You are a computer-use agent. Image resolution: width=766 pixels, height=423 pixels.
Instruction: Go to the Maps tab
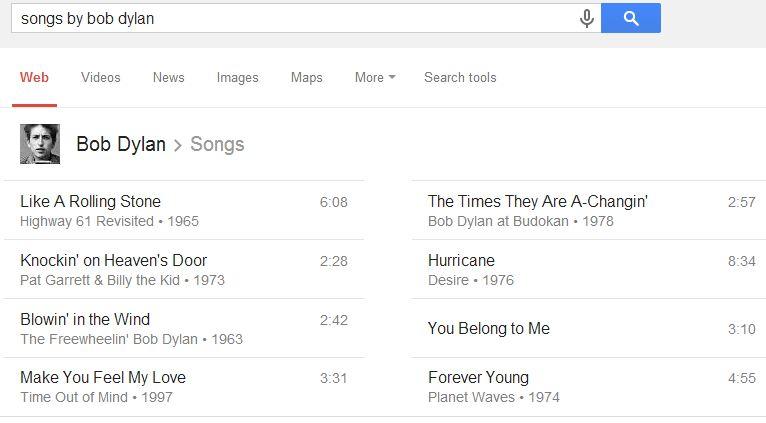307,77
